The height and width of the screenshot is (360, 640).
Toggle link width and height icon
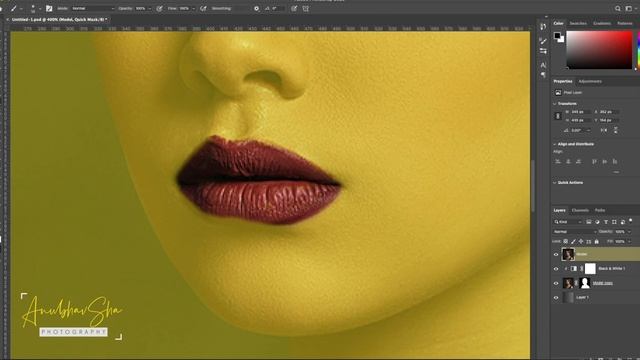[x=558, y=116]
